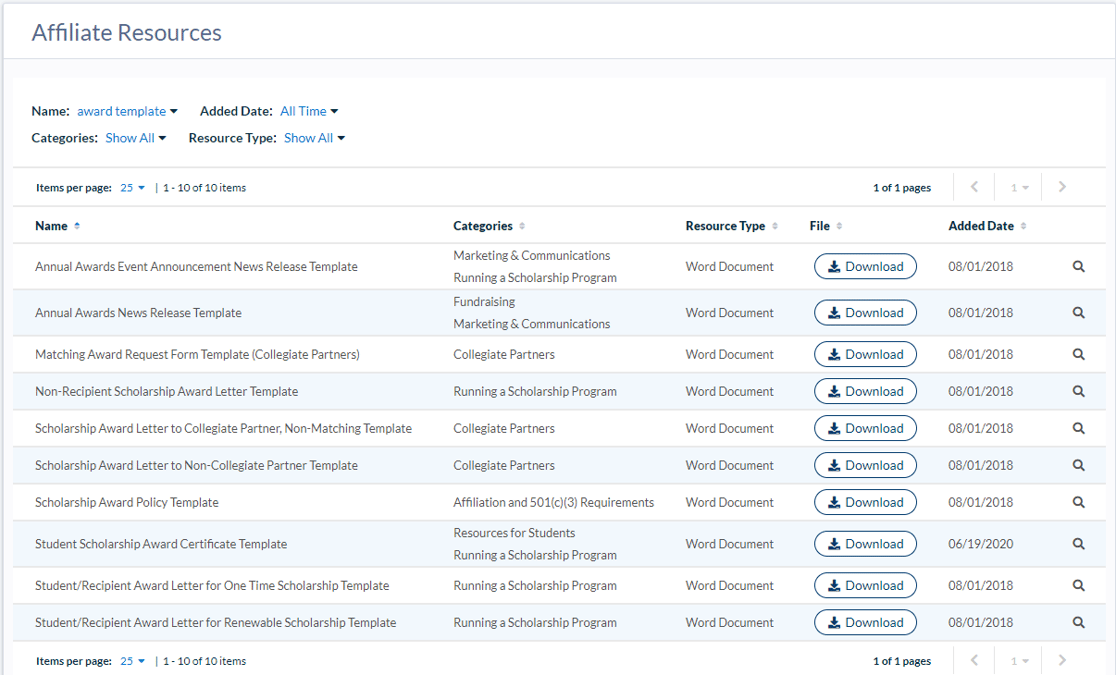Open magnifier for Annual Awards News Release Template
Screen dimensions: 1116x675
pyautogui.click(x=1078, y=313)
